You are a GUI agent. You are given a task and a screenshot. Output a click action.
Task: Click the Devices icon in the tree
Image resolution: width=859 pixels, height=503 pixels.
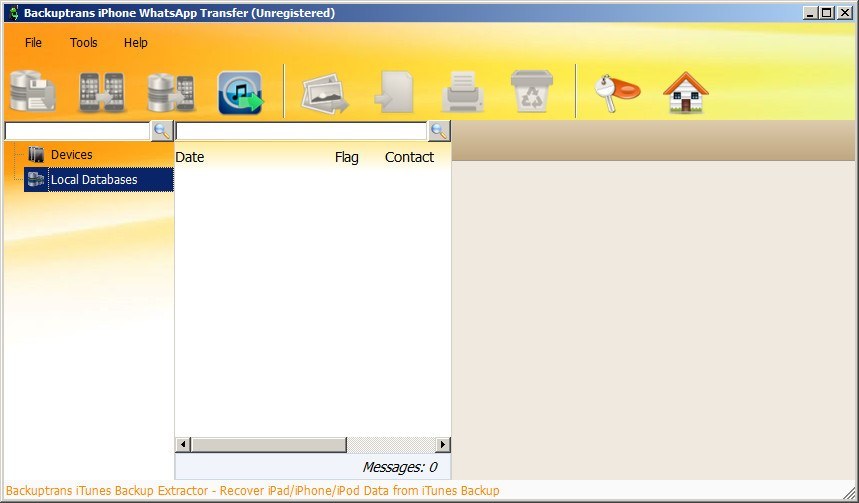36,155
